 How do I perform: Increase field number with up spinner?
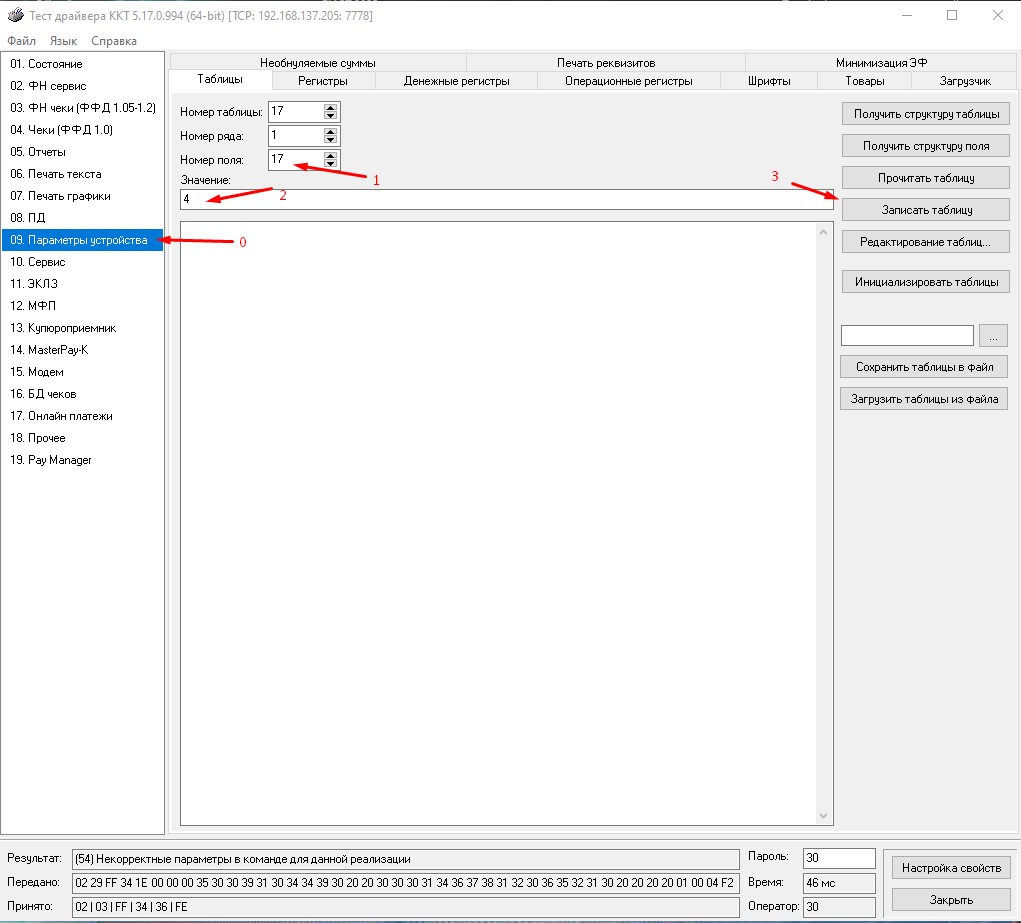pos(330,156)
